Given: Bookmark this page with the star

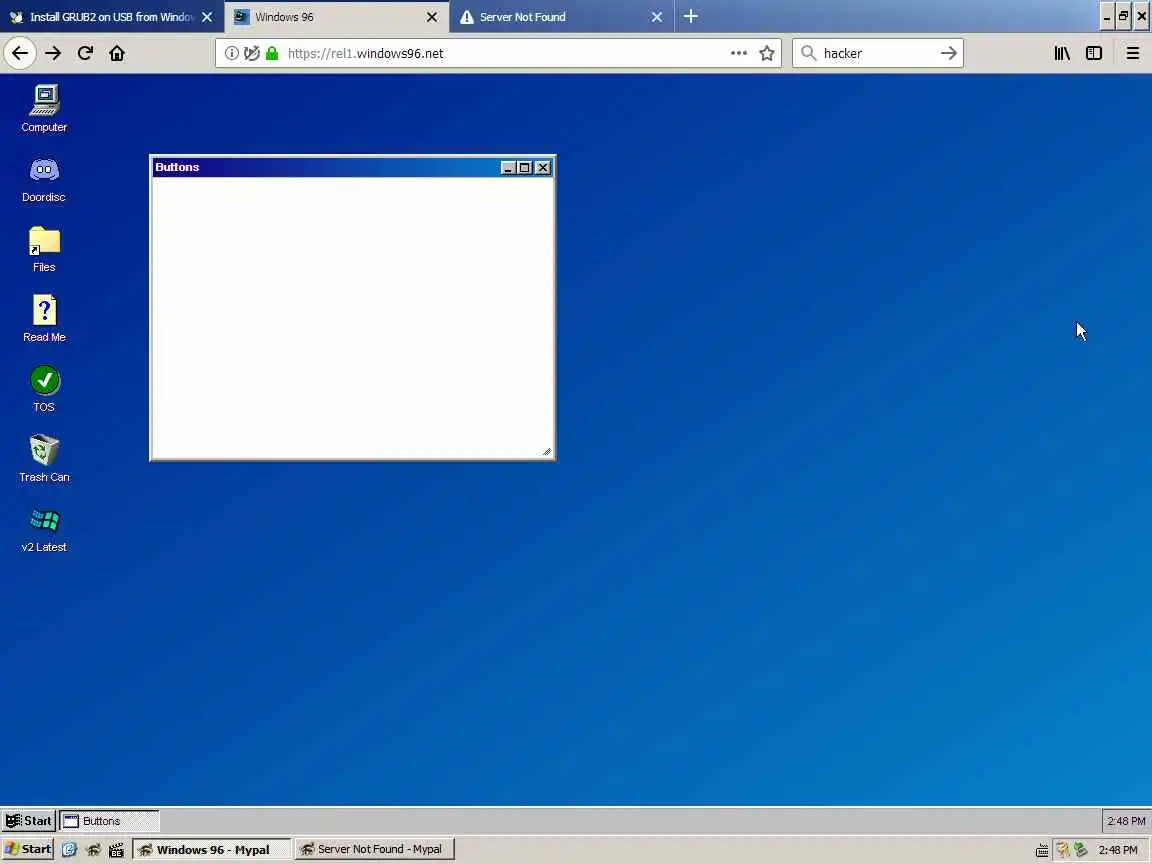Looking at the screenshot, I should click(767, 53).
